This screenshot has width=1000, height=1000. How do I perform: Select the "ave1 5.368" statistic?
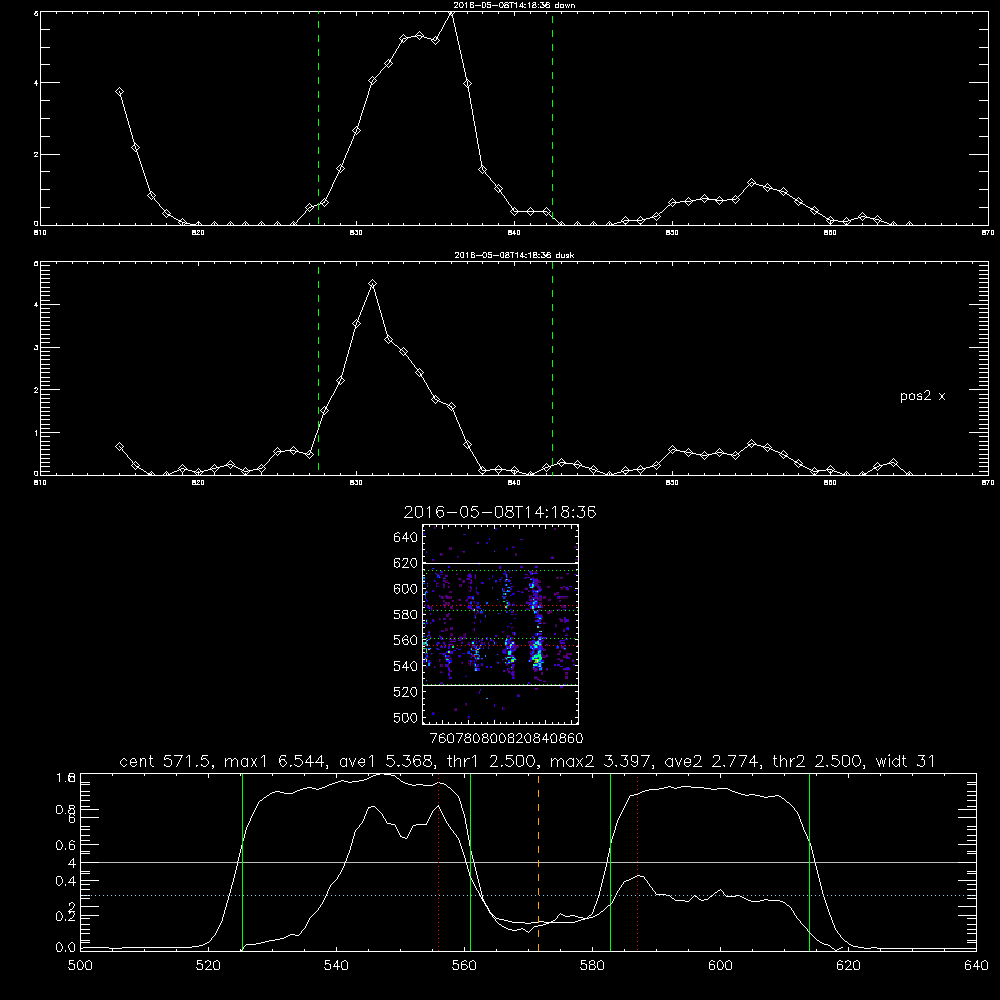click(385, 761)
